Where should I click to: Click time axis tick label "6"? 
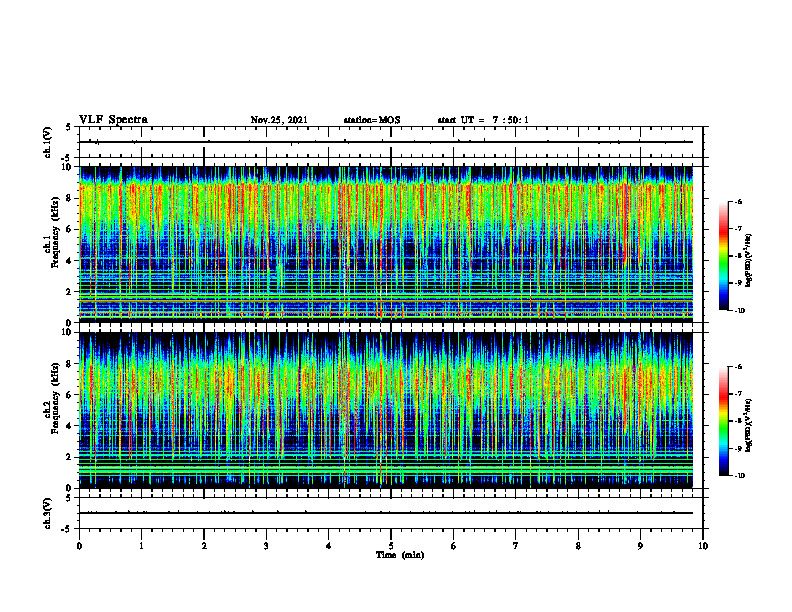click(x=454, y=546)
